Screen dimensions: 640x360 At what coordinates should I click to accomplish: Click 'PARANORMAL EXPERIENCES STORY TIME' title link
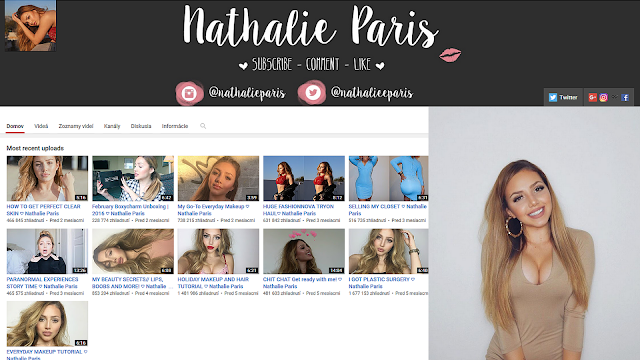(42, 282)
